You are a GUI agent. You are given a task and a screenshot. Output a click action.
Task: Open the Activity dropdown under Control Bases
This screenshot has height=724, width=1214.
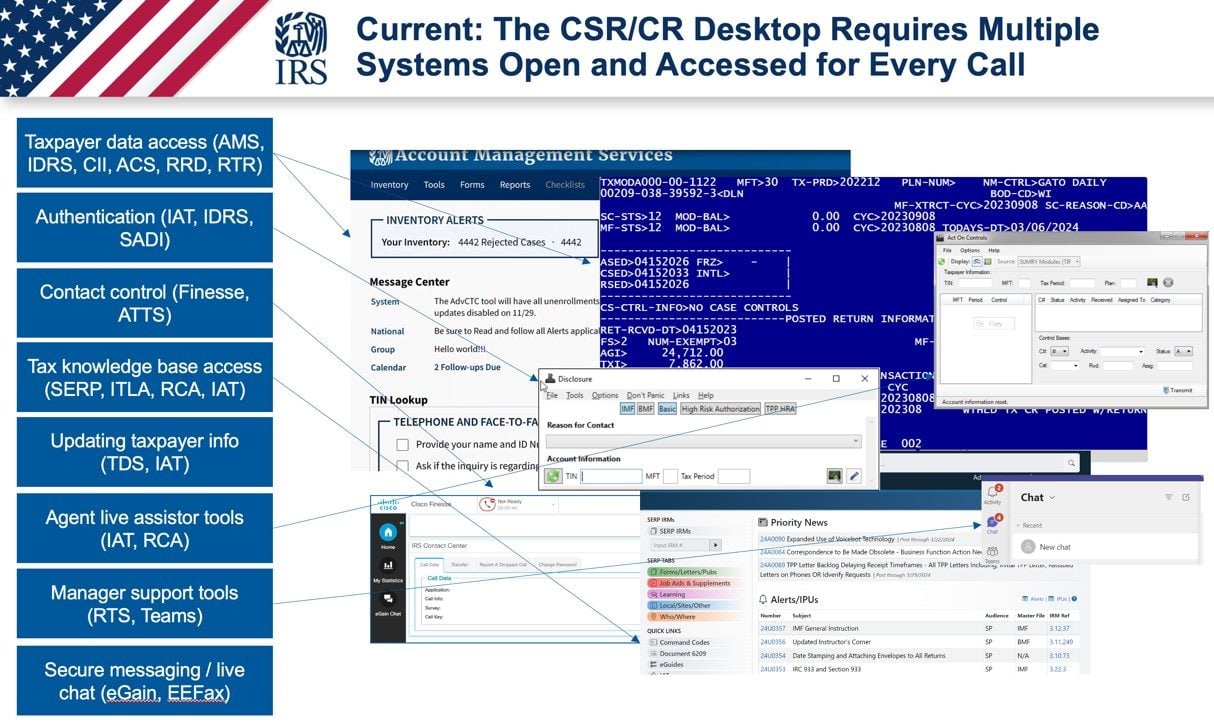pos(1123,351)
